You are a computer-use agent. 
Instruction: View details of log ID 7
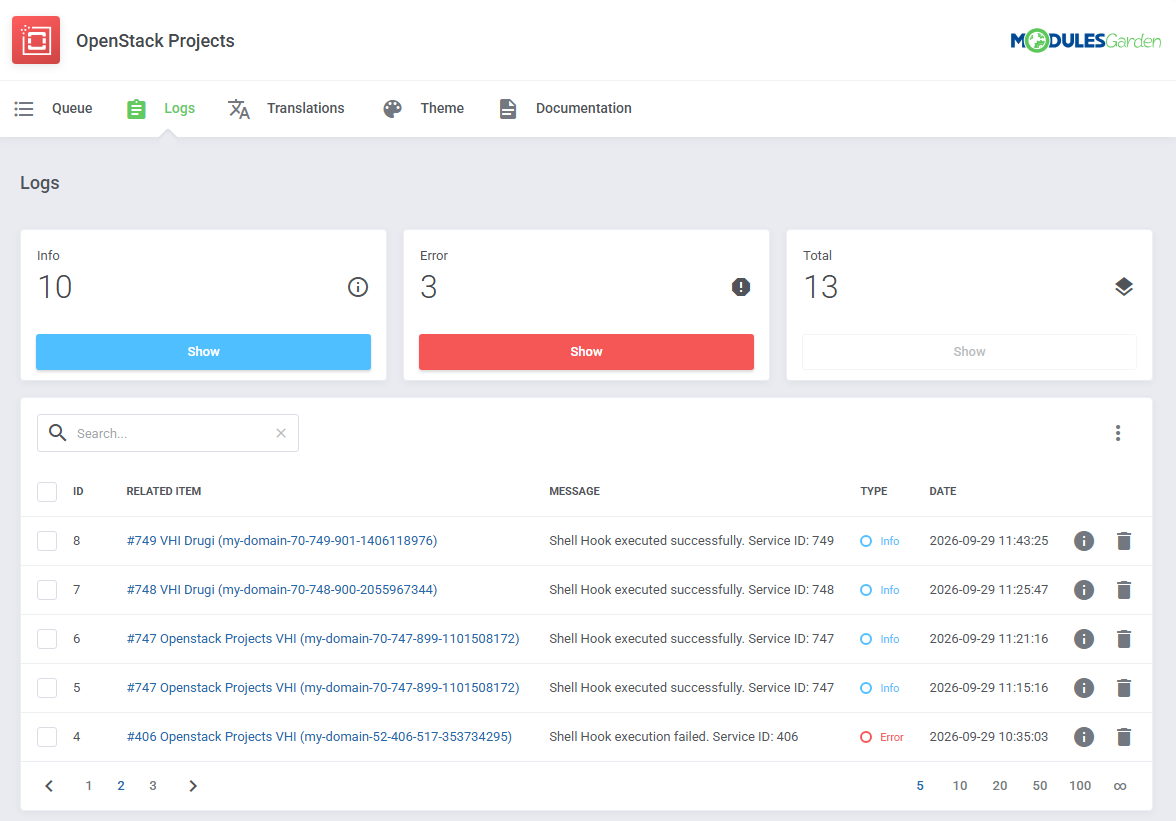1084,590
